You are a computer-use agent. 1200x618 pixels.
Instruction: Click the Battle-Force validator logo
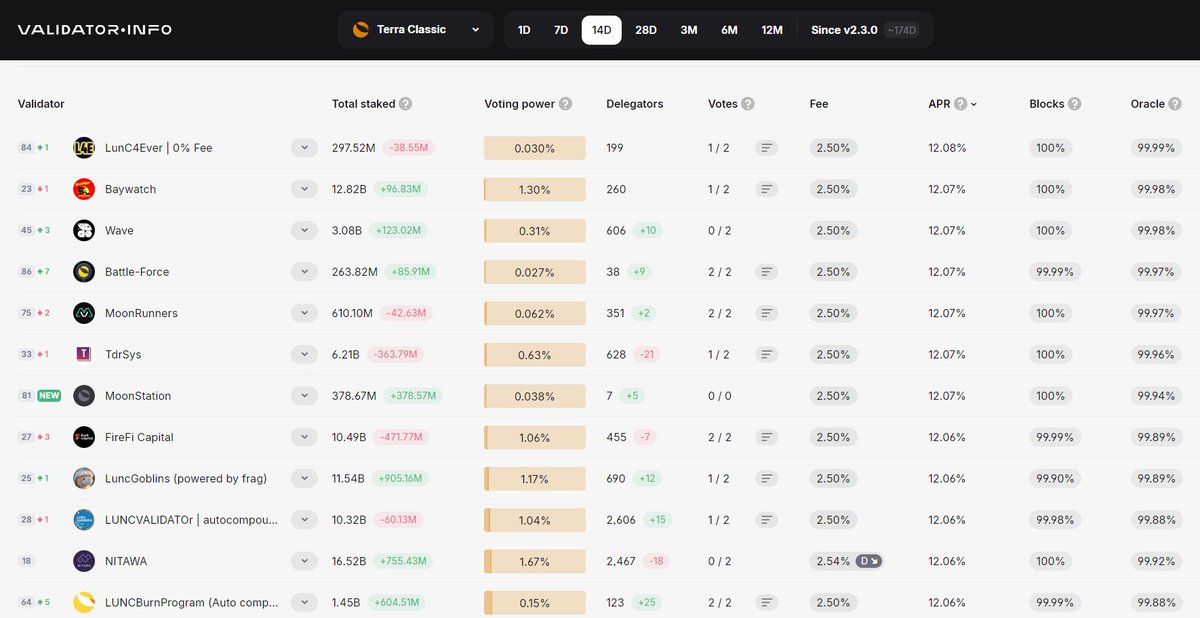[84, 272]
